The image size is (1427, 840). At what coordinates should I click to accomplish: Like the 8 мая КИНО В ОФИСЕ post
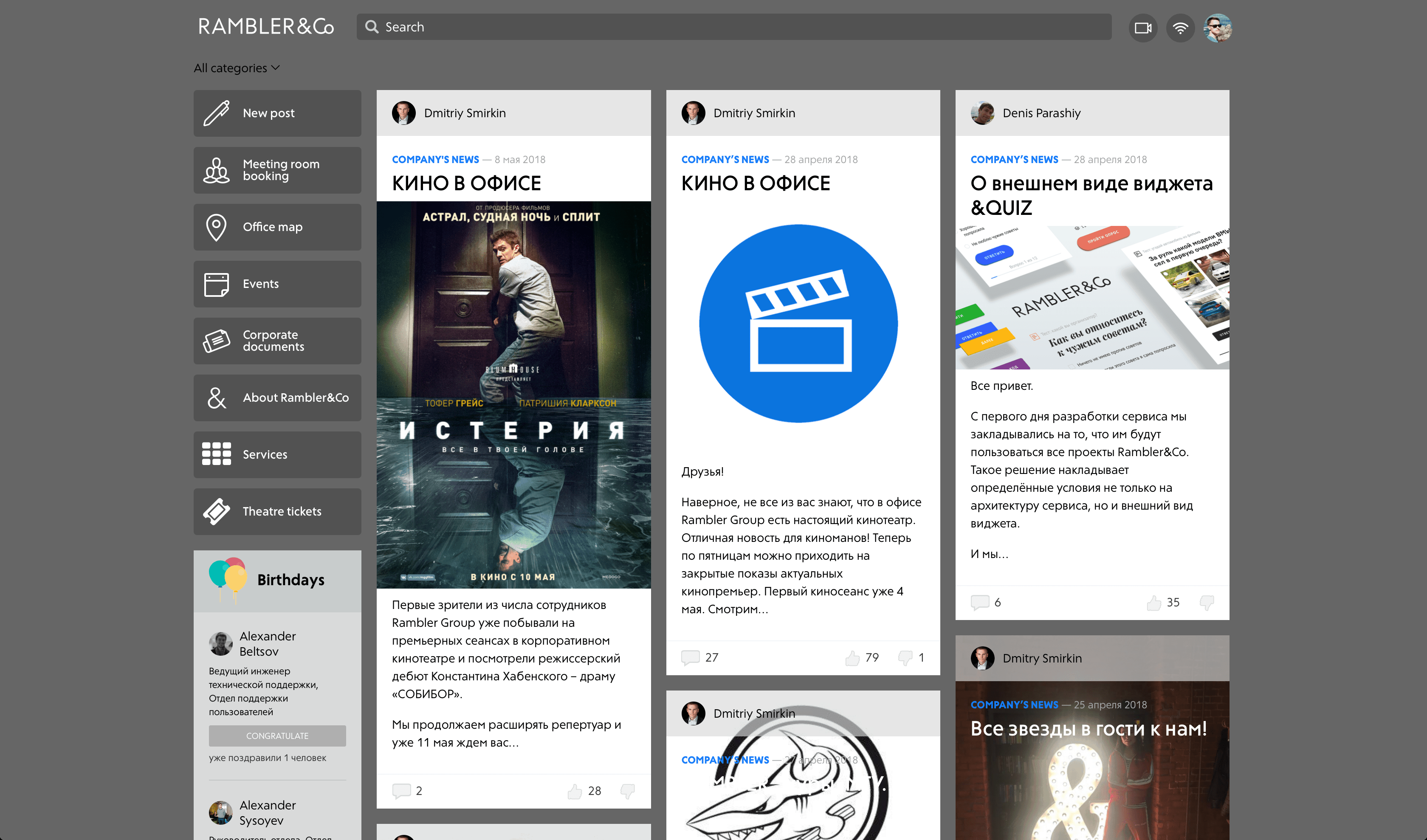coord(575,791)
